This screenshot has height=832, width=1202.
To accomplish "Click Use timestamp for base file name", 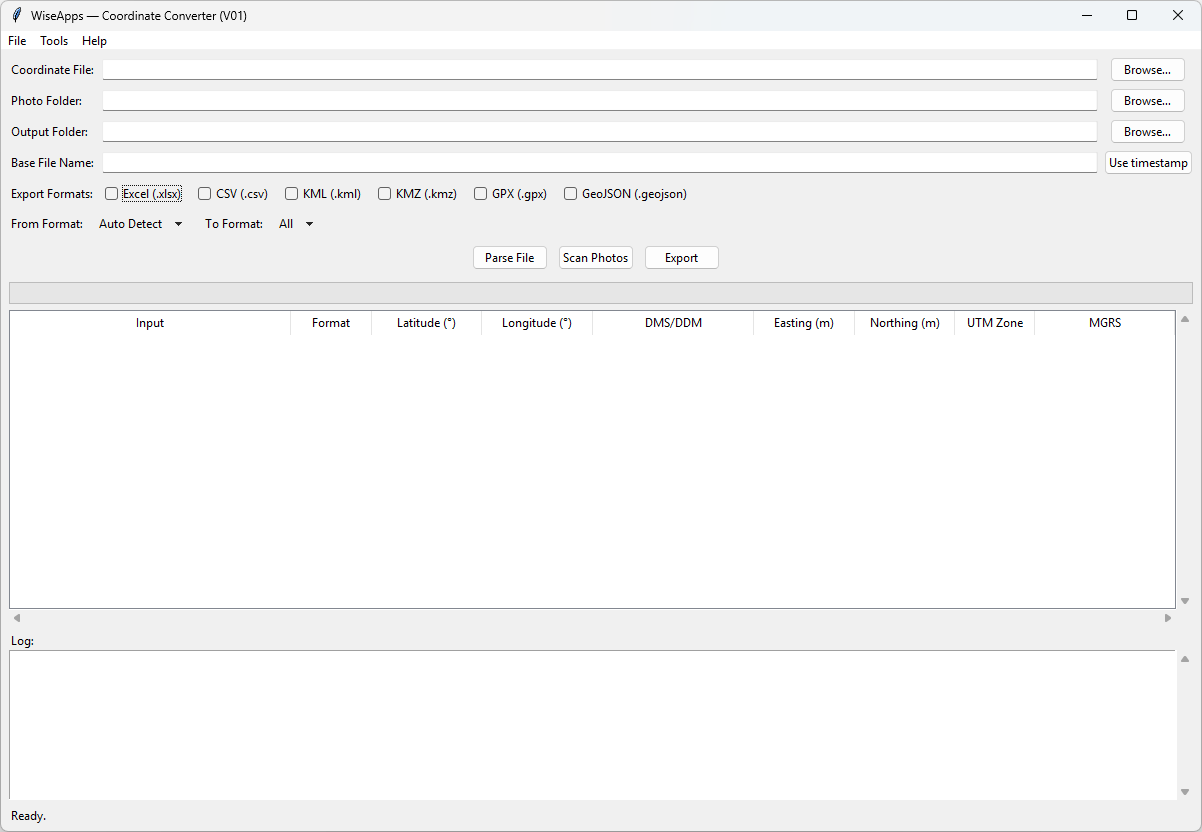I will [x=1147, y=162].
